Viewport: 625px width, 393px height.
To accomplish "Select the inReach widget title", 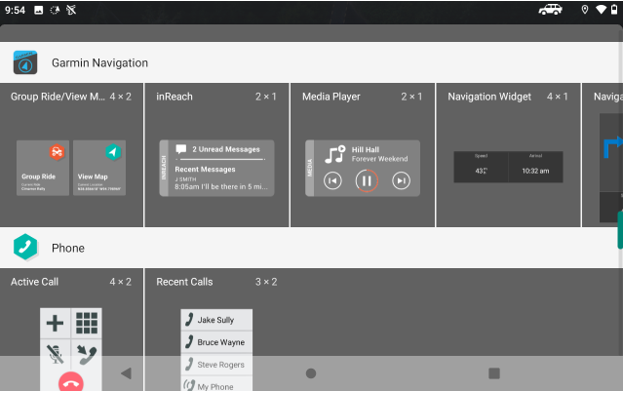I will [174, 97].
